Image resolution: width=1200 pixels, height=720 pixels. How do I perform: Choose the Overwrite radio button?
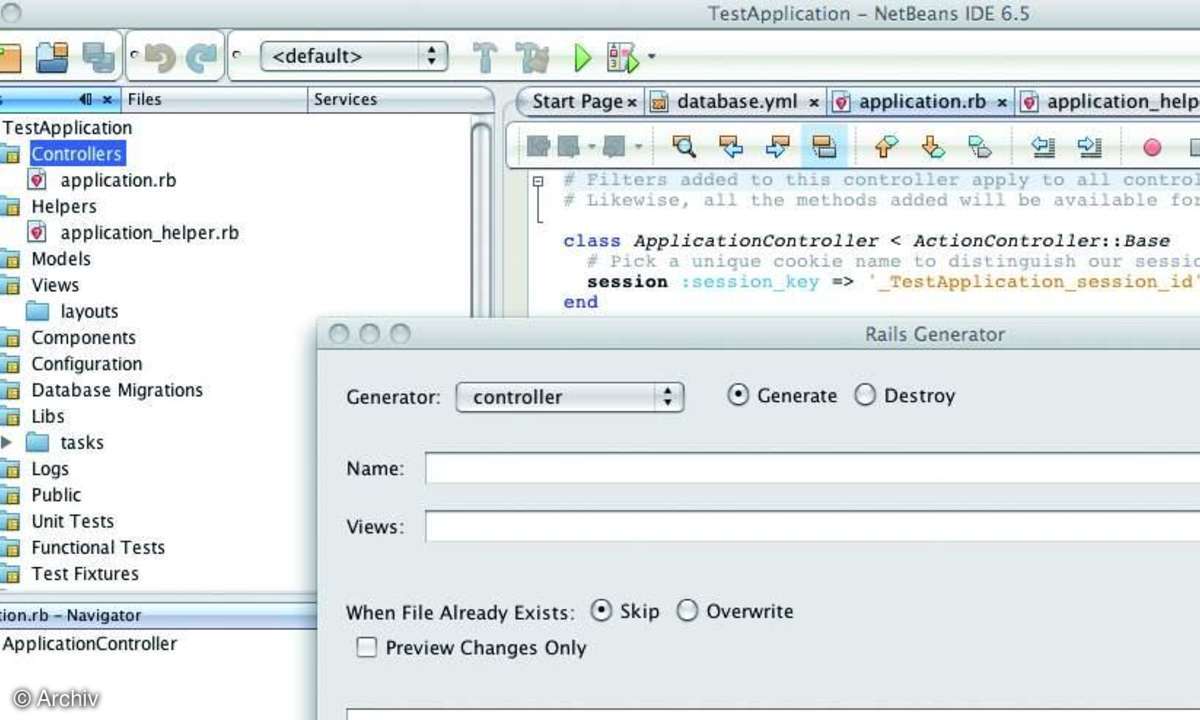click(x=687, y=610)
